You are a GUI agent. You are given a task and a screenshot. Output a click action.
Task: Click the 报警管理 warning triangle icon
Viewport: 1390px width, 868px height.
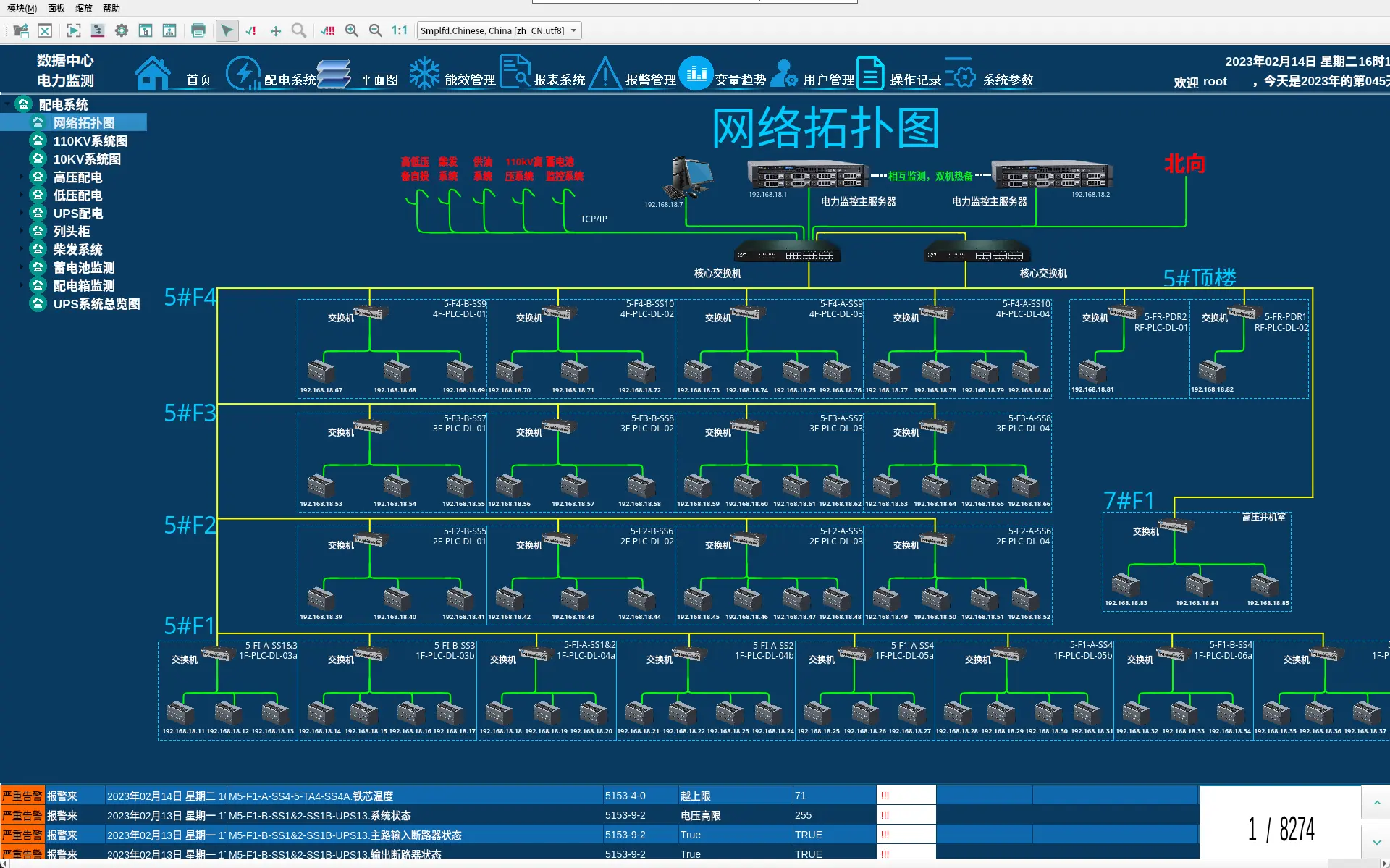[605, 73]
